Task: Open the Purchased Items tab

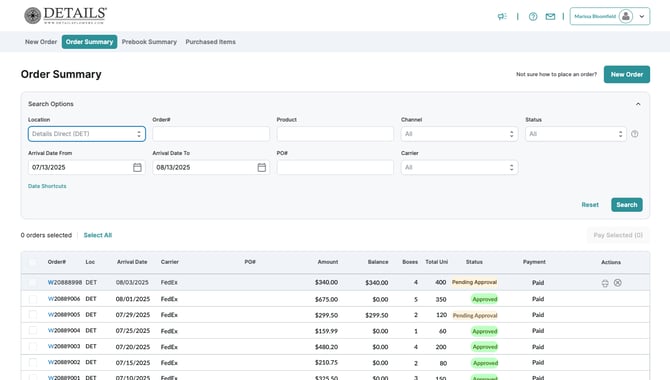Action: (x=210, y=42)
